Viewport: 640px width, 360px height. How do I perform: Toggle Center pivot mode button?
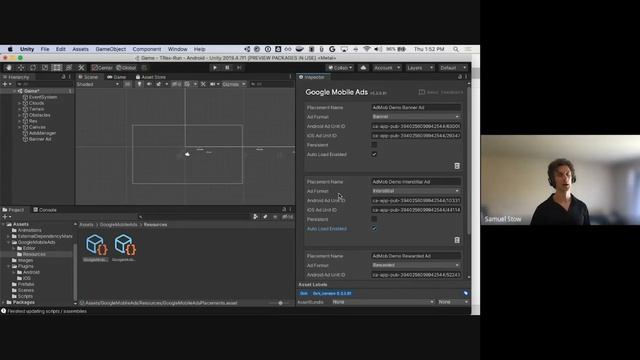(102, 68)
